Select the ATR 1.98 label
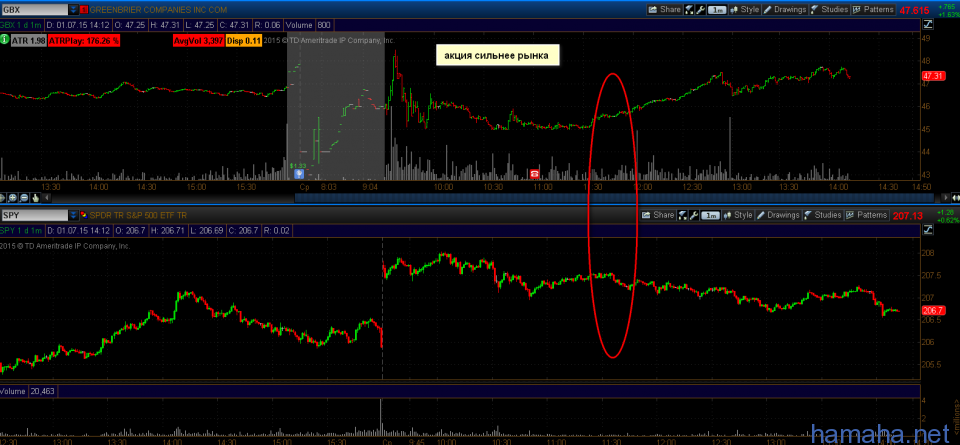This screenshot has height=445, width=960. 27,40
